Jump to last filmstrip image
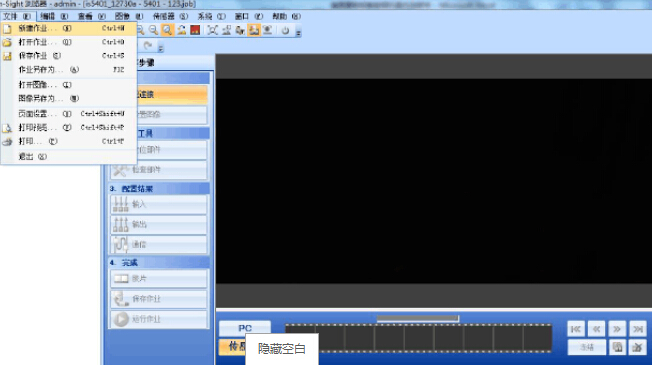This screenshot has height=365, width=652. [x=638, y=329]
